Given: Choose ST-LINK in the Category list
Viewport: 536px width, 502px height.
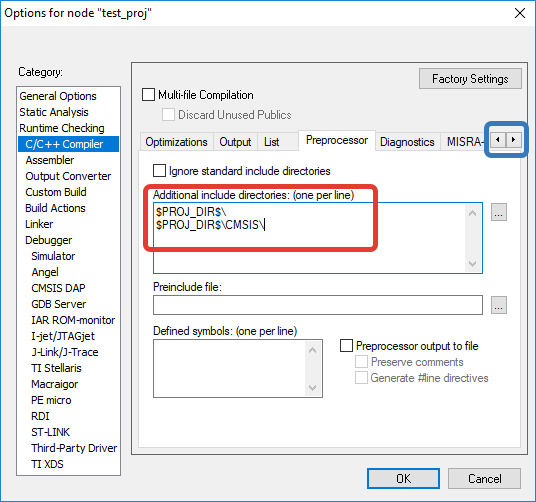Looking at the screenshot, I should tap(51, 432).
